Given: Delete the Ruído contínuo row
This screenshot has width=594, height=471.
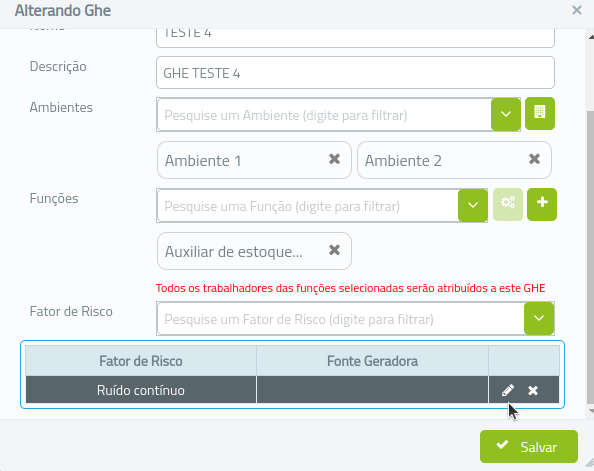Looking at the screenshot, I should (x=533, y=390).
